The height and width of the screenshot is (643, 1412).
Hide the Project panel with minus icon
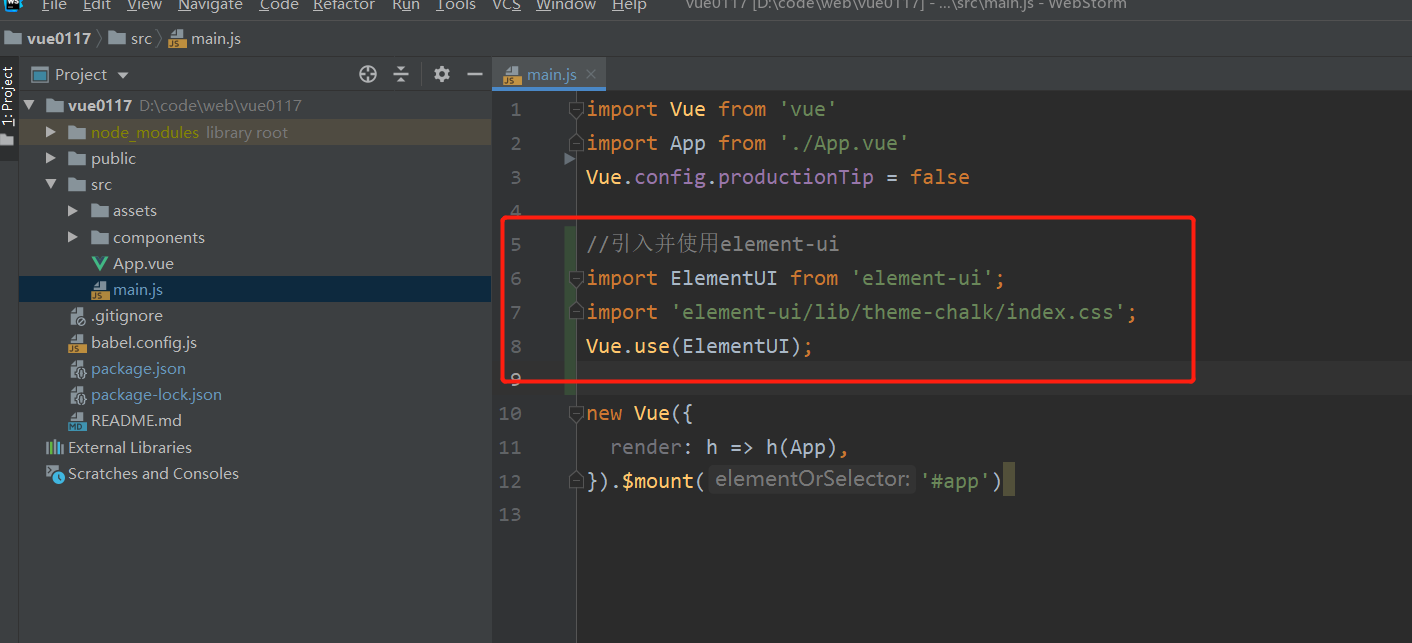pos(475,74)
